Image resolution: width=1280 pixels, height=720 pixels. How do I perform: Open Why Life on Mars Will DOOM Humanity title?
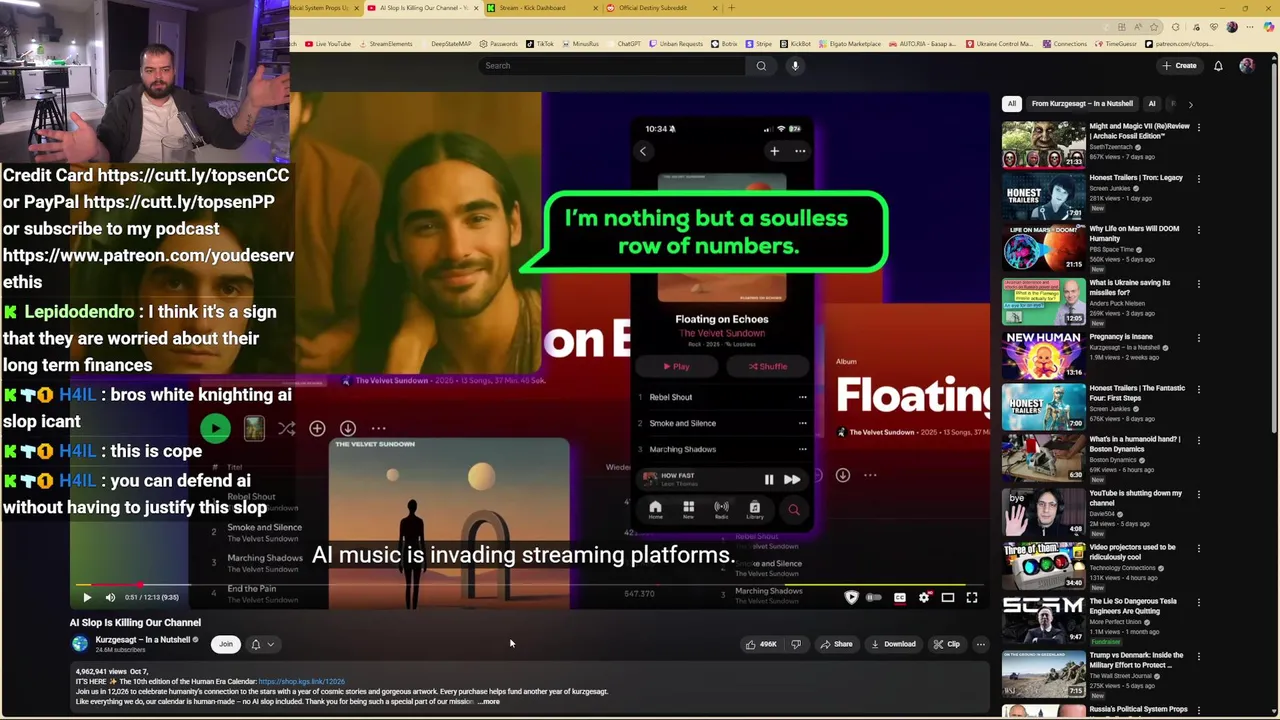[1134, 233]
